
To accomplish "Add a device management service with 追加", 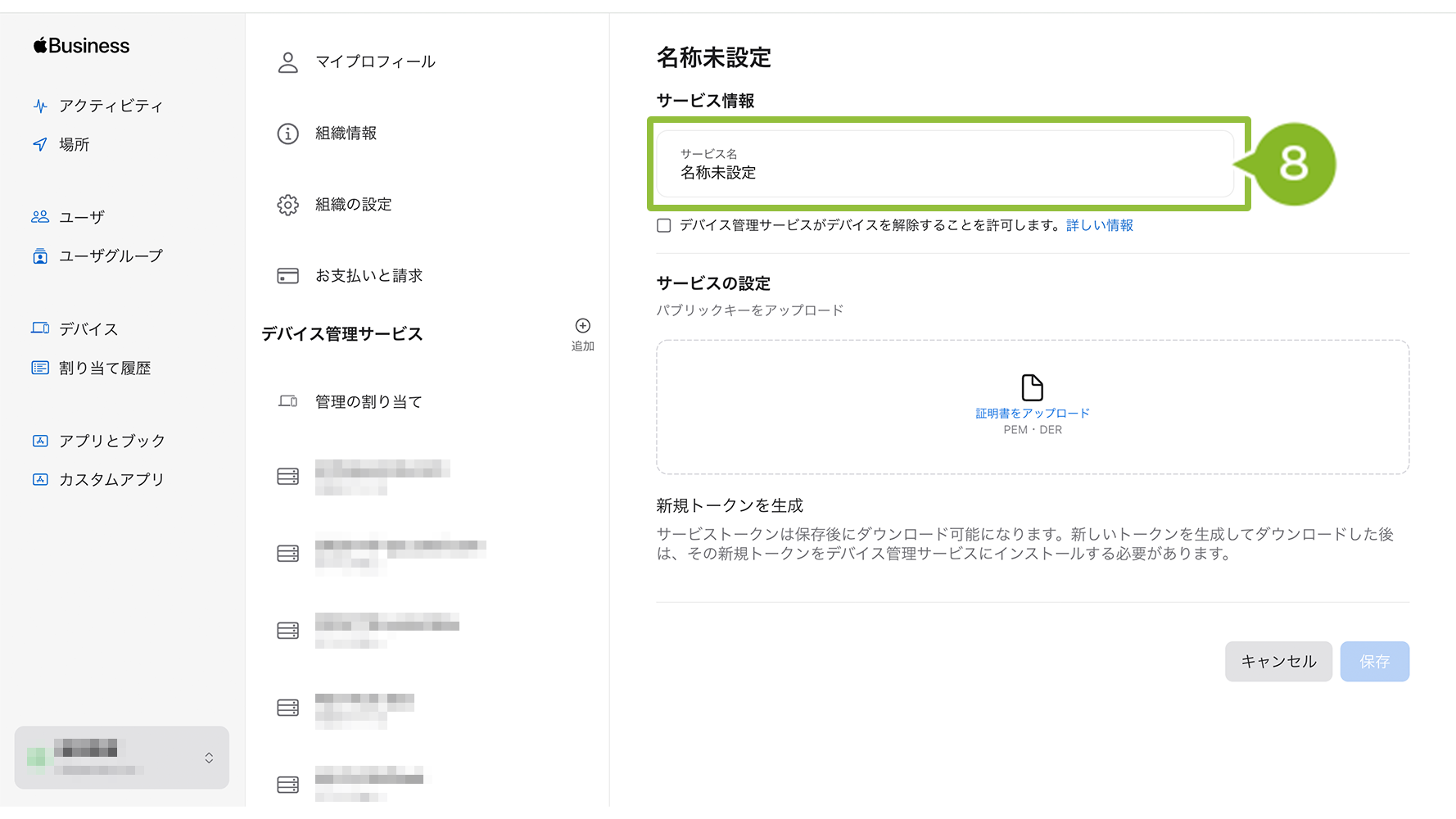I will (x=582, y=334).
